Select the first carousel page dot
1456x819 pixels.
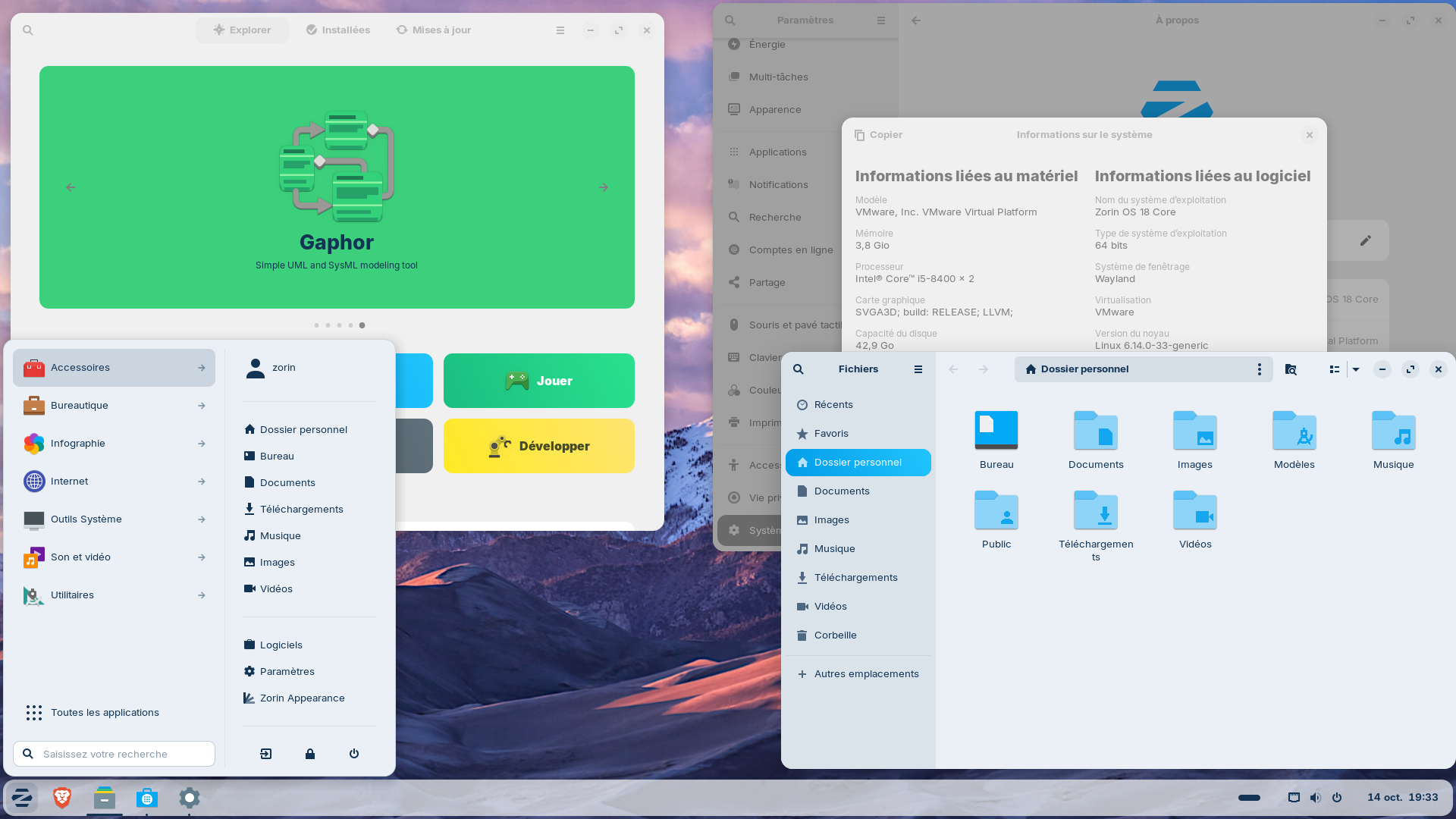coord(316,325)
